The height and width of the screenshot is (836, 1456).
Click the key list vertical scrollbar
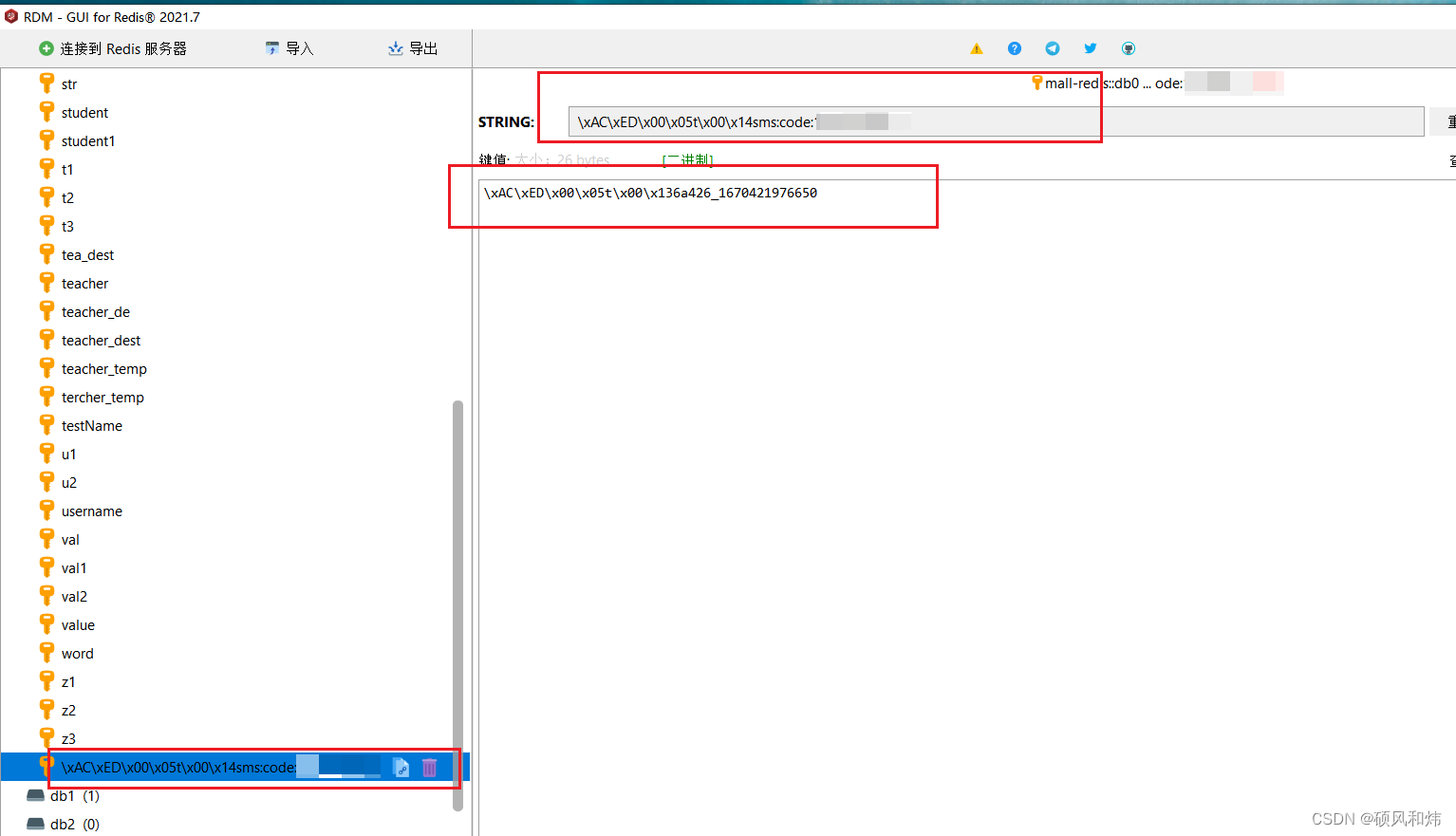pyautogui.click(x=457, y=605)
